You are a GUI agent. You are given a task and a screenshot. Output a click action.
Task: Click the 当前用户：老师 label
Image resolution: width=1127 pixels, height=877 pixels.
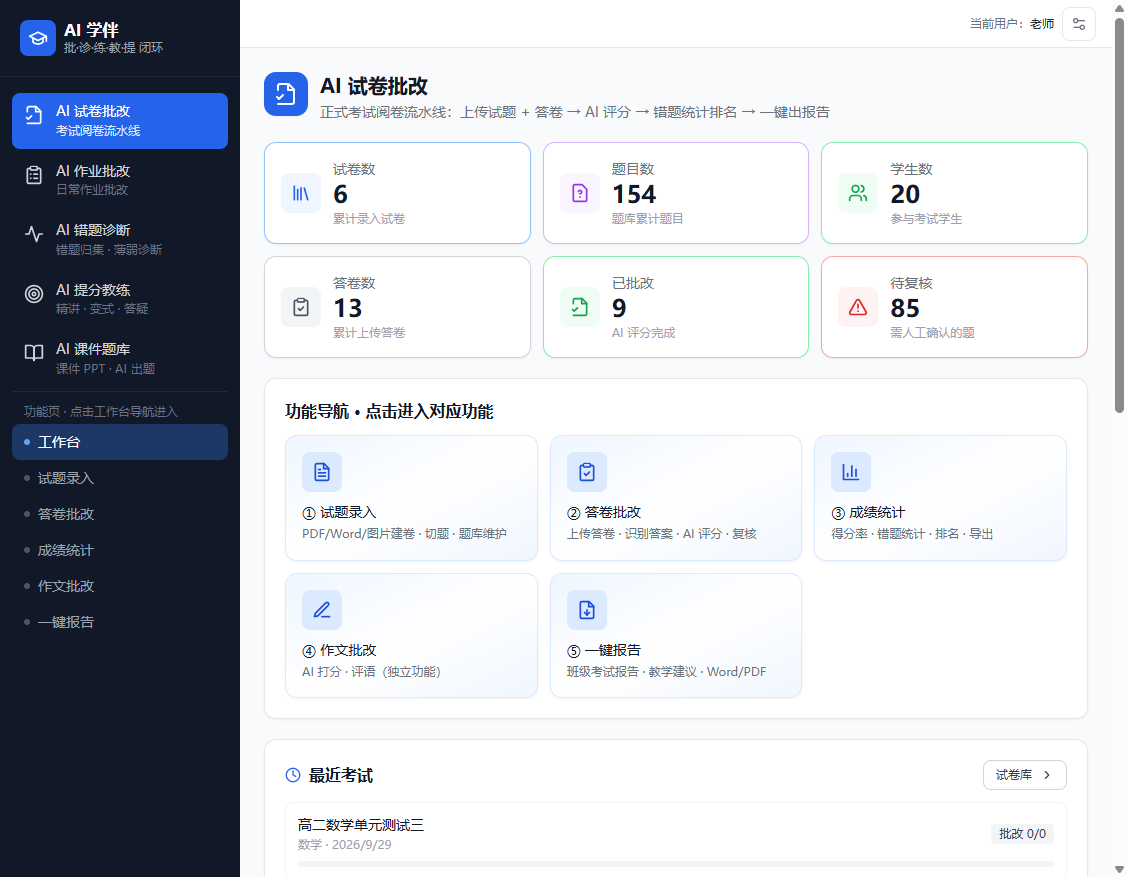(1012, 24)
